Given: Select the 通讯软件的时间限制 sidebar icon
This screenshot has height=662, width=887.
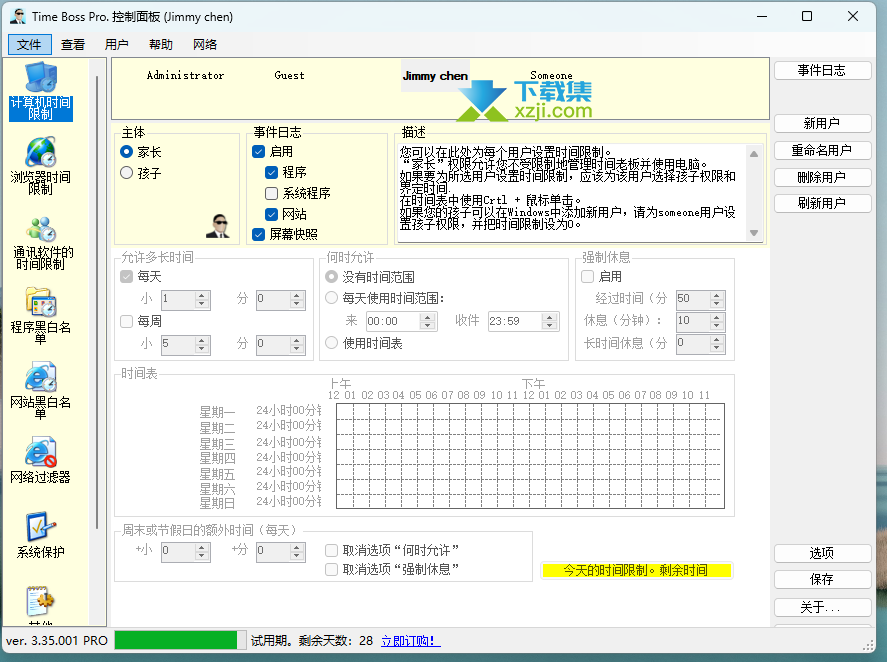Looking at the screenshot, I should tap(41, 242).
